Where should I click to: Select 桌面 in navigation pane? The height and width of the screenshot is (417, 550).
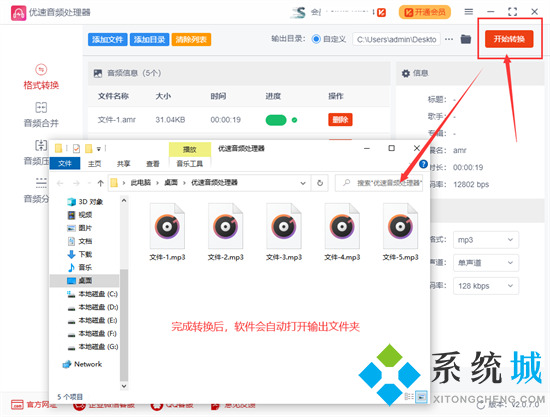[x=84, y=281]
